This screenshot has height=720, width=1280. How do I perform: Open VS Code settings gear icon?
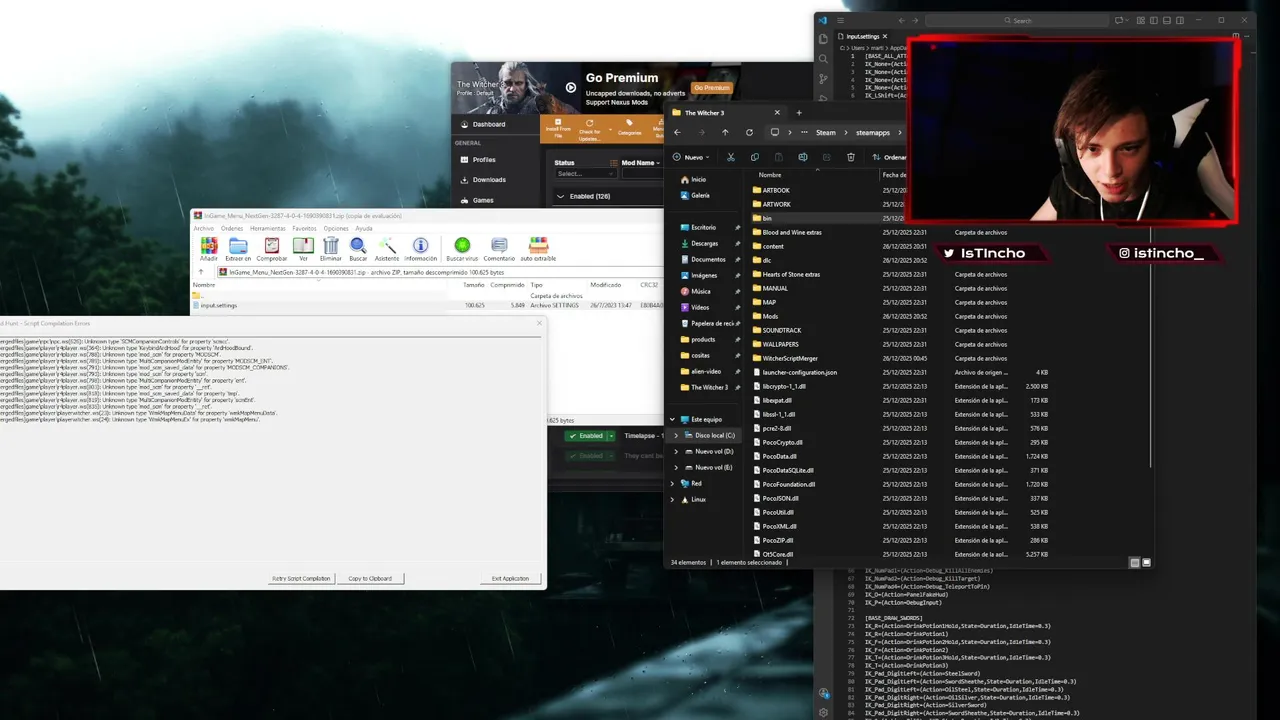(x=823, y=712)
